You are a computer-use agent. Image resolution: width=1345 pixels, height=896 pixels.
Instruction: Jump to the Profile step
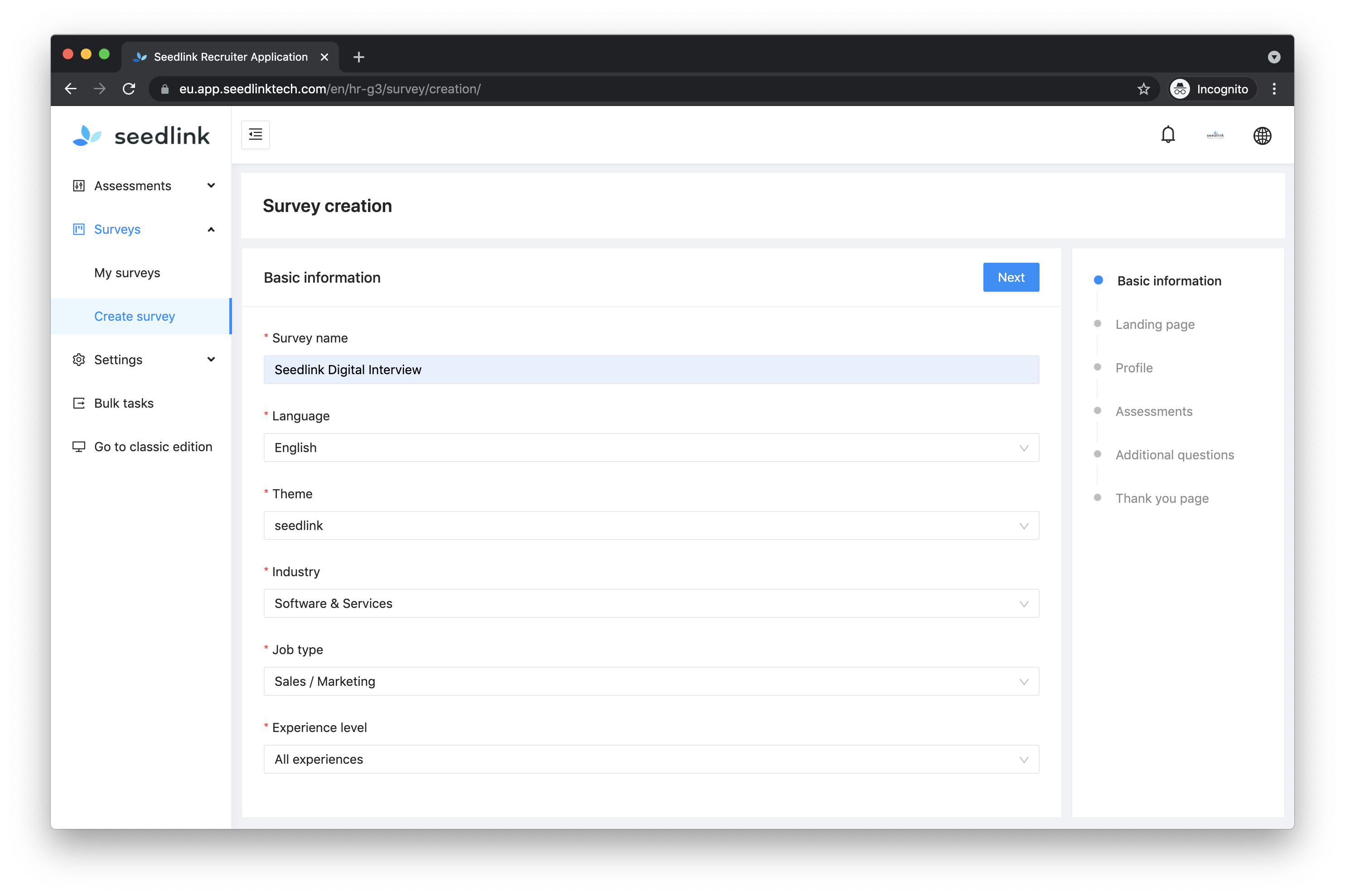pos(1133,367)
